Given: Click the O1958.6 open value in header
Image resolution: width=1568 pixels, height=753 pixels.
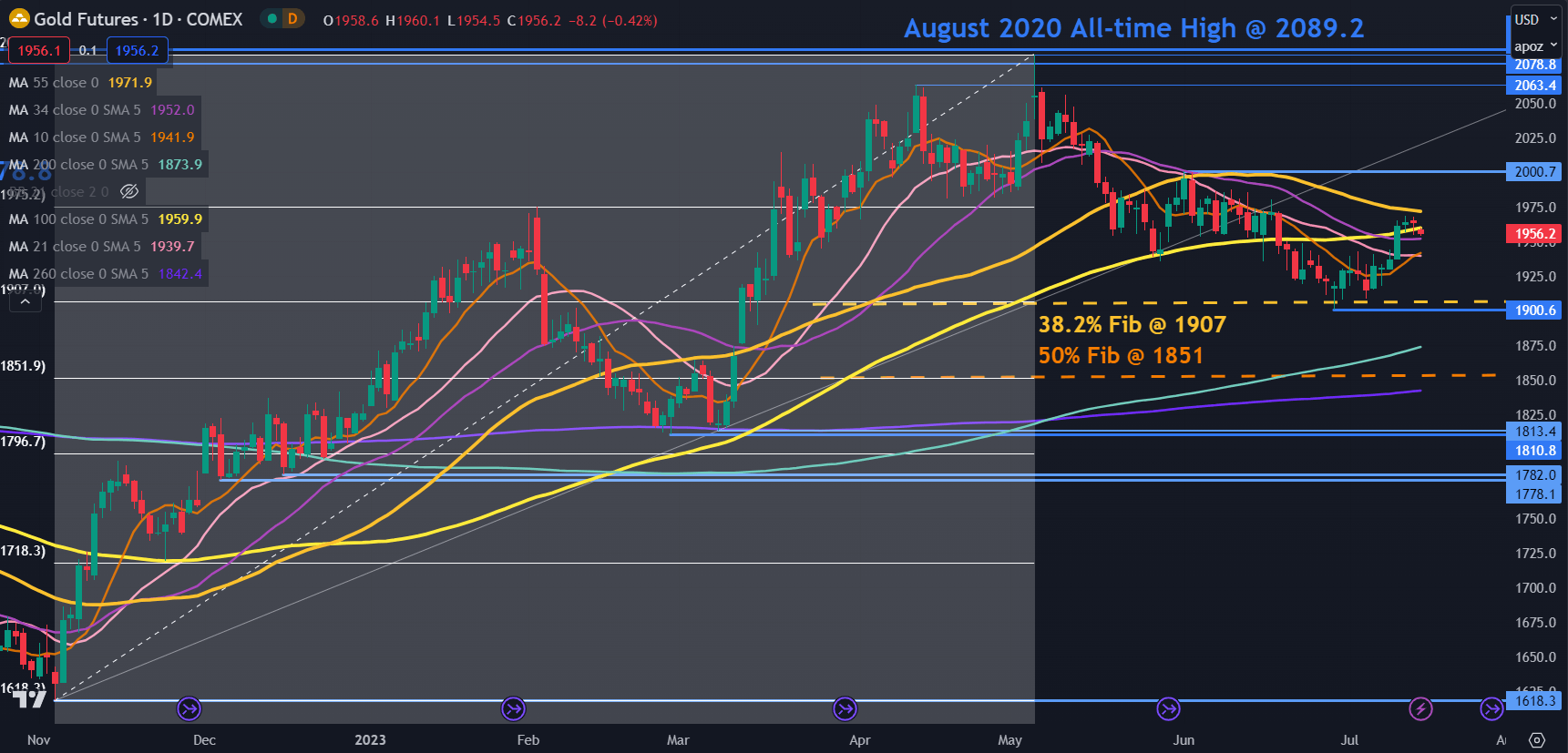Looking at the screenshot, I should pyautogui.click(x=351, y=20).
